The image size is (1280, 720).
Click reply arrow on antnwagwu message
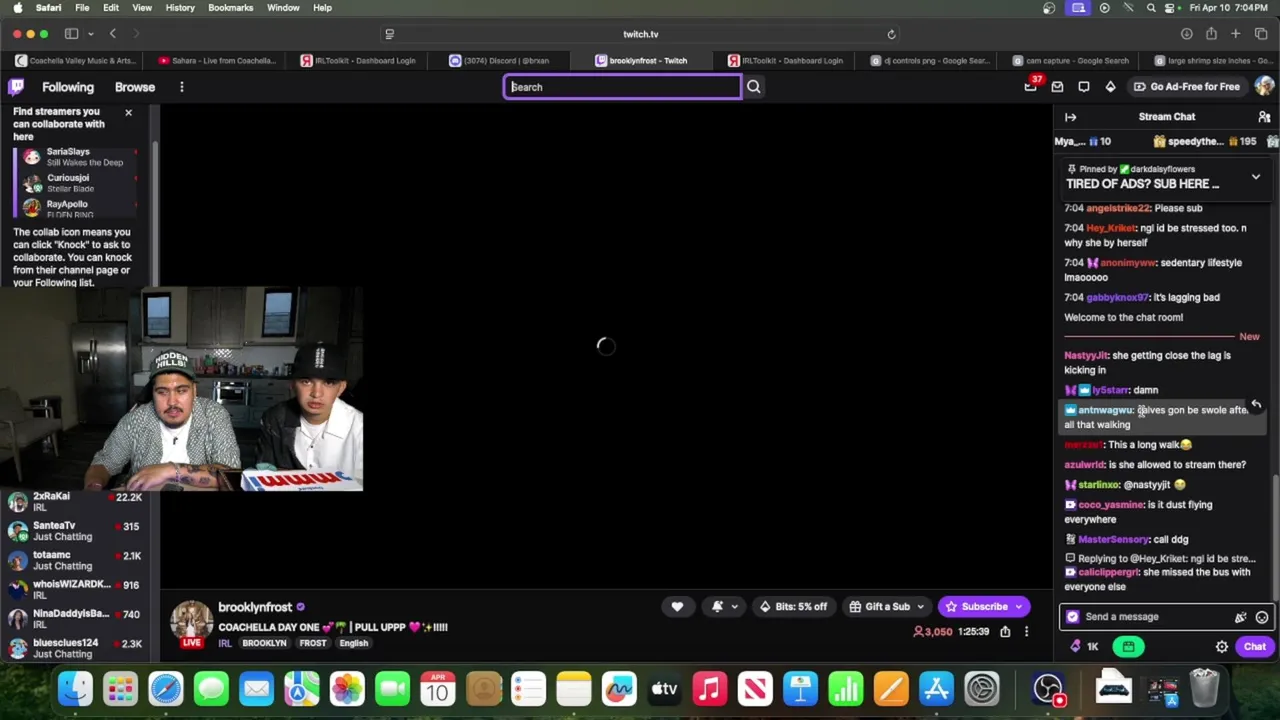1256,405
